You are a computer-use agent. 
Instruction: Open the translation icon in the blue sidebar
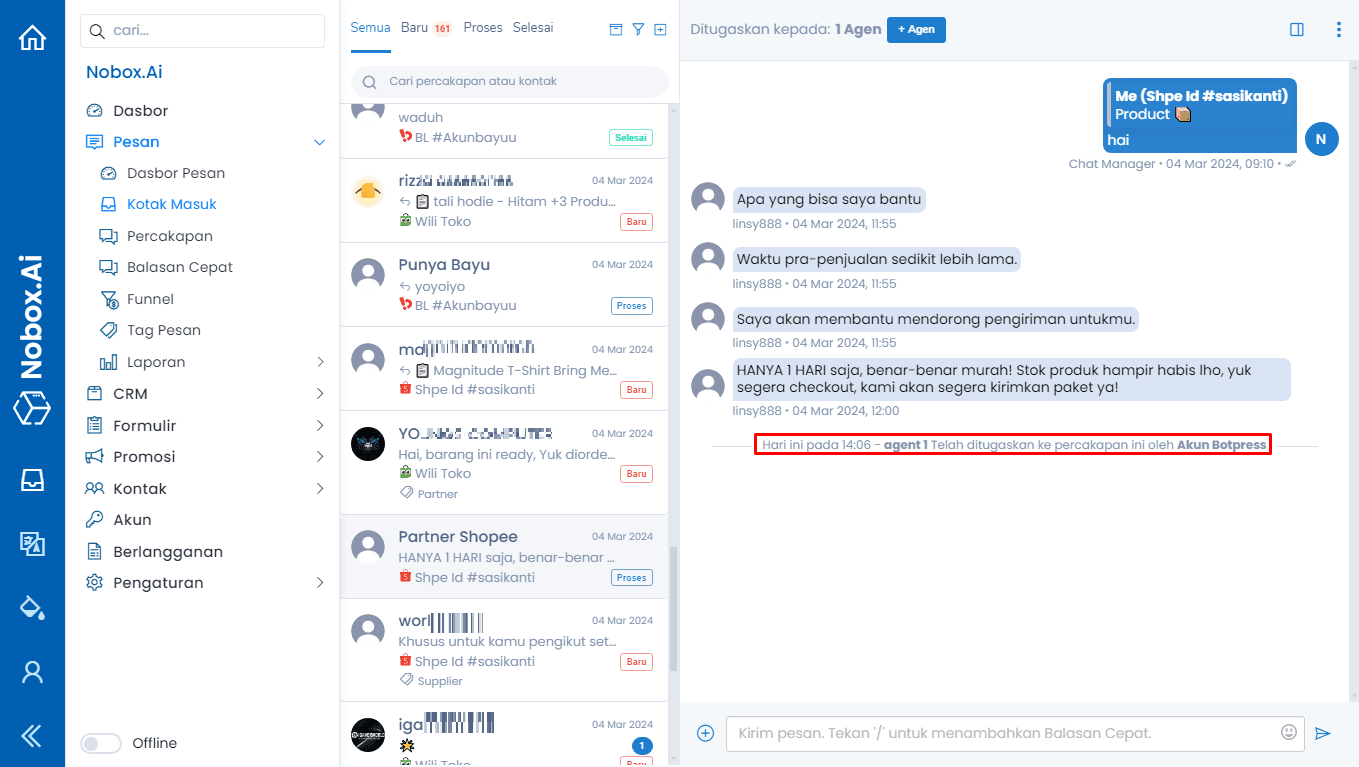tap(32, 545)
